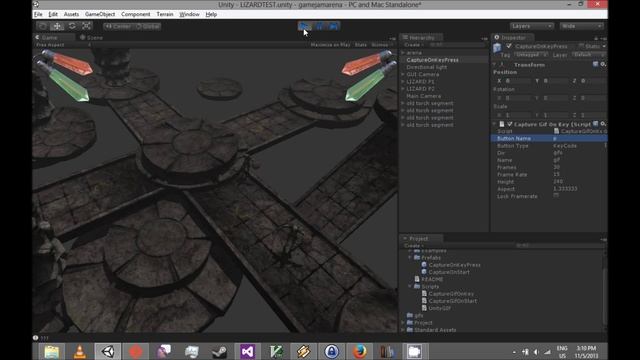The height and width of the screenshot is (360, 640).
Task: Toggle the Stats overlay button
Action: [360, 45]
